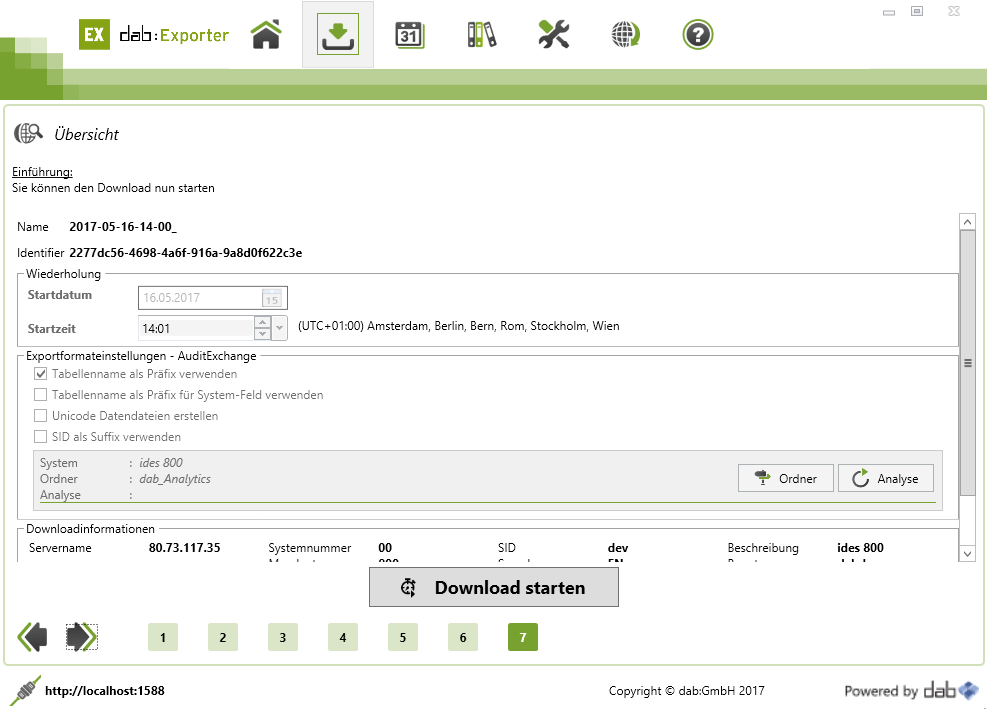This screenshot has height=709, width=987.
Task: Click the Analyse button
Action: click(x=886, y=479)
